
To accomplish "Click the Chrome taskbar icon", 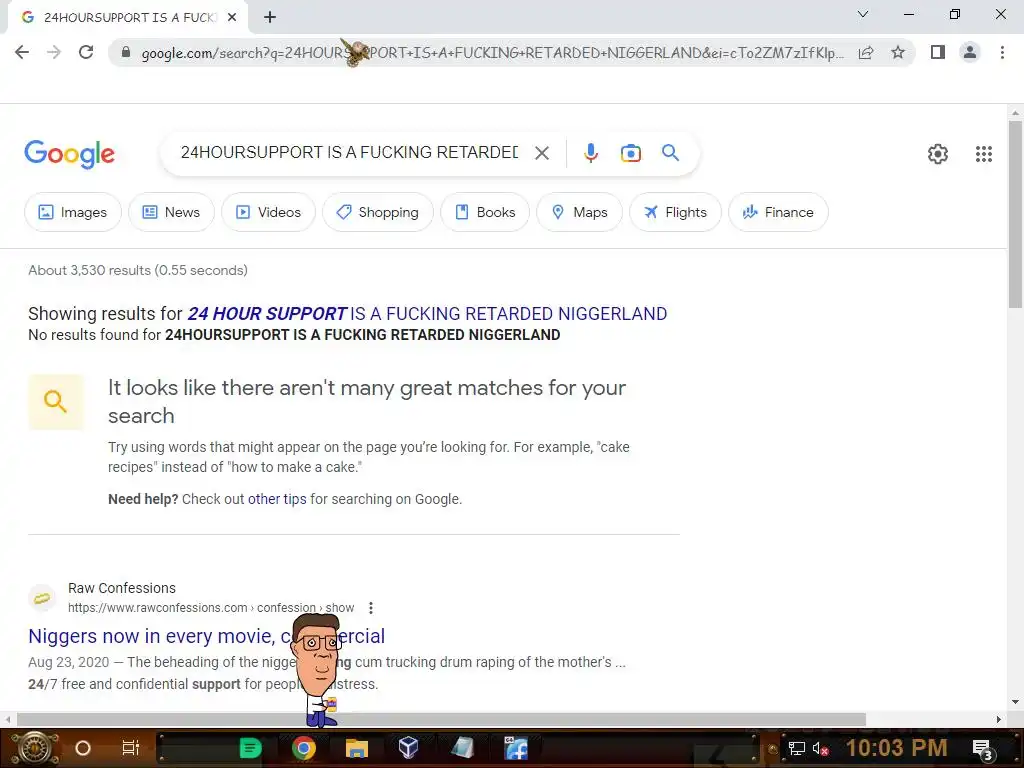I will [304, 748].
